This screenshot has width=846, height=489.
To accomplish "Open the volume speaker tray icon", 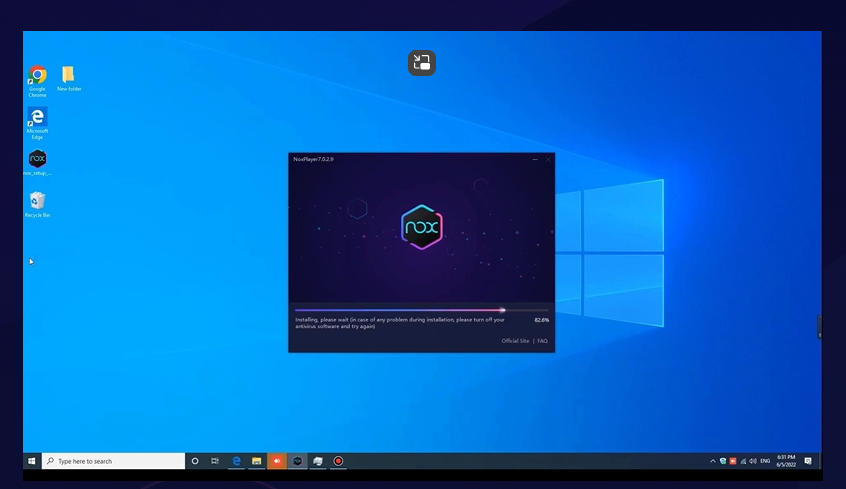I will pos(753,461).
